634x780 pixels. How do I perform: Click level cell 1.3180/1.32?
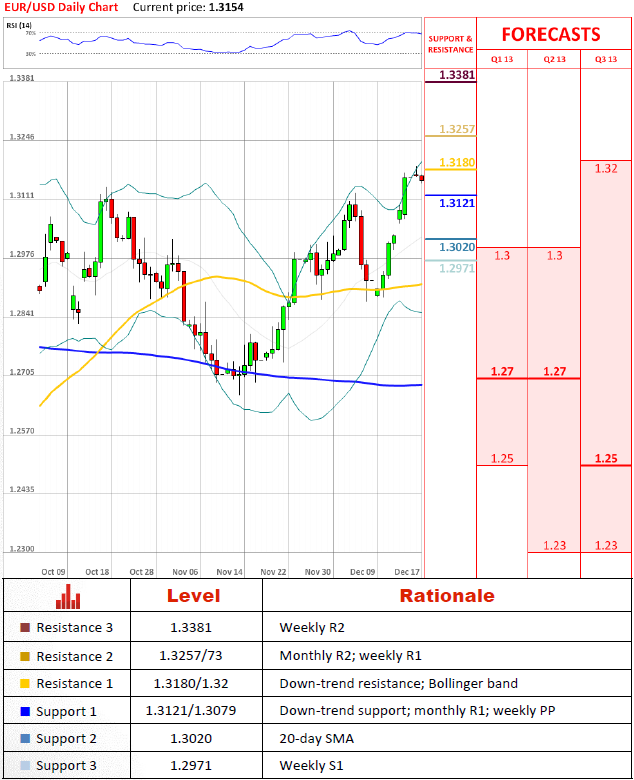click(x=191, y=684)
